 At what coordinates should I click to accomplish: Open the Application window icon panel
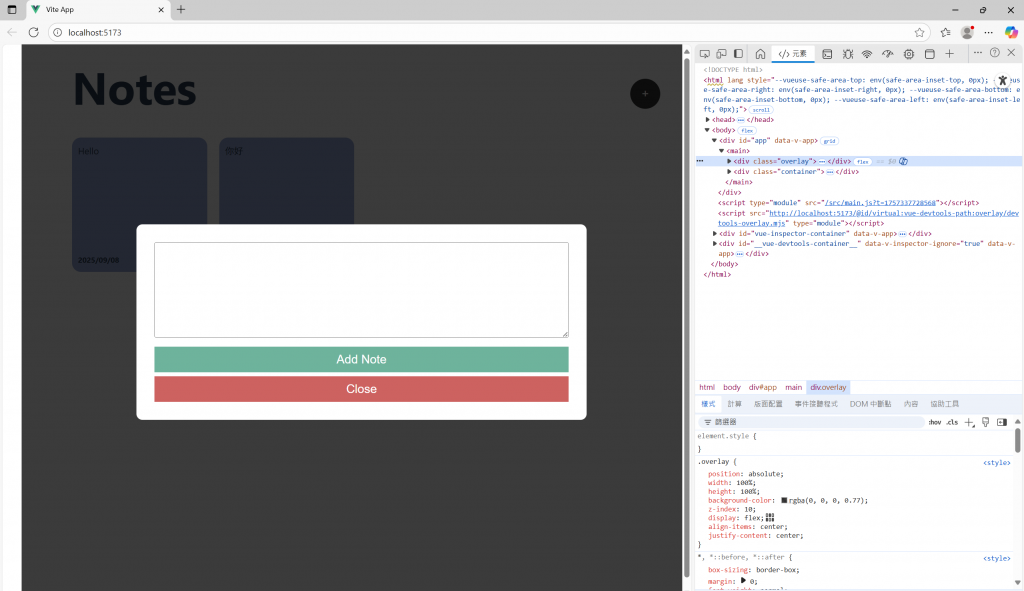click(x=929, y=54)
